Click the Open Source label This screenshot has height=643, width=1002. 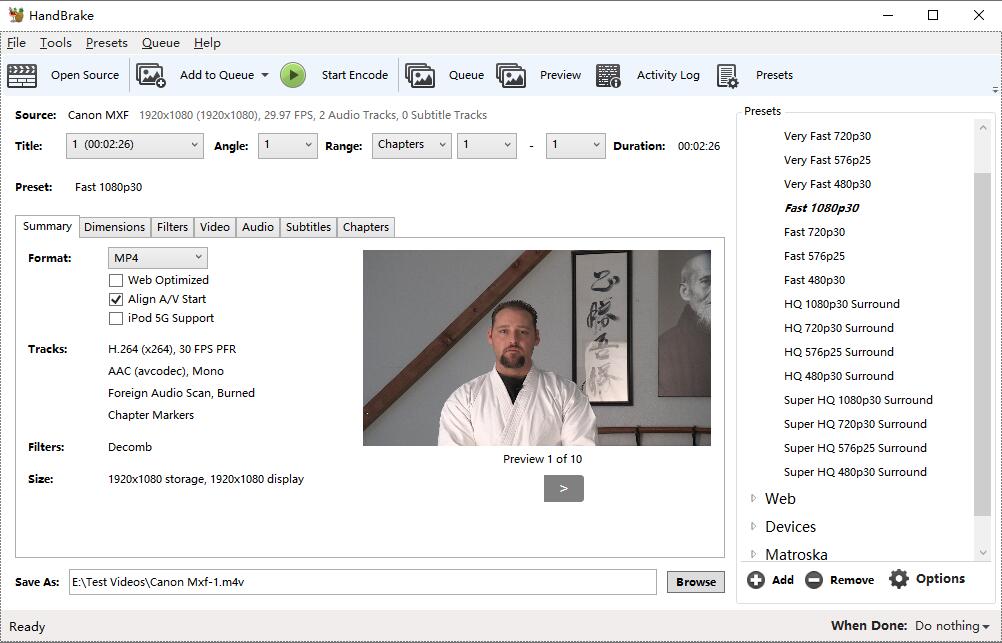click(x=85, y=75)
